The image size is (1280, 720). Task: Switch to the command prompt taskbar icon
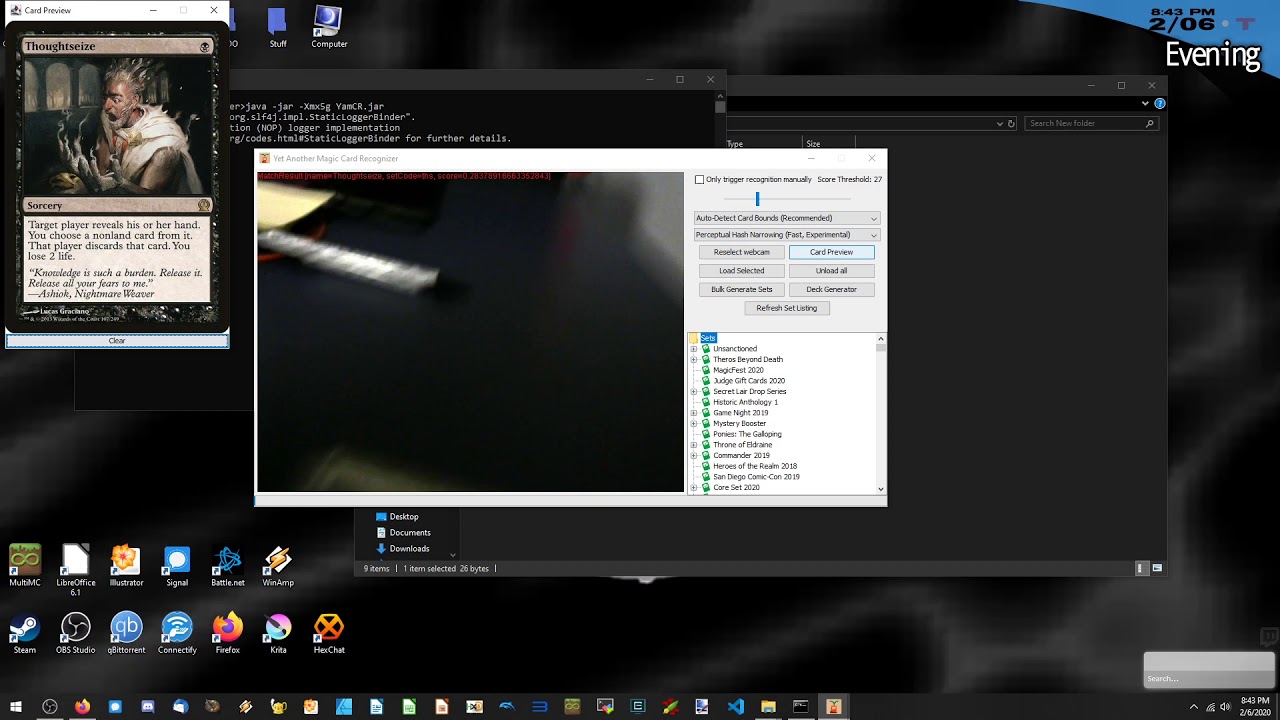[800, 707]
